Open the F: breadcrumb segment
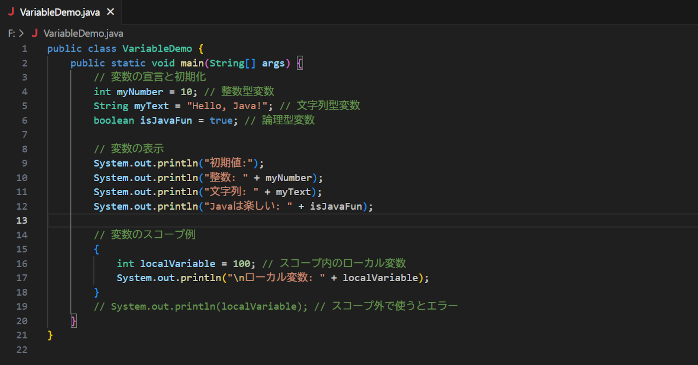 tap(11, 33)
